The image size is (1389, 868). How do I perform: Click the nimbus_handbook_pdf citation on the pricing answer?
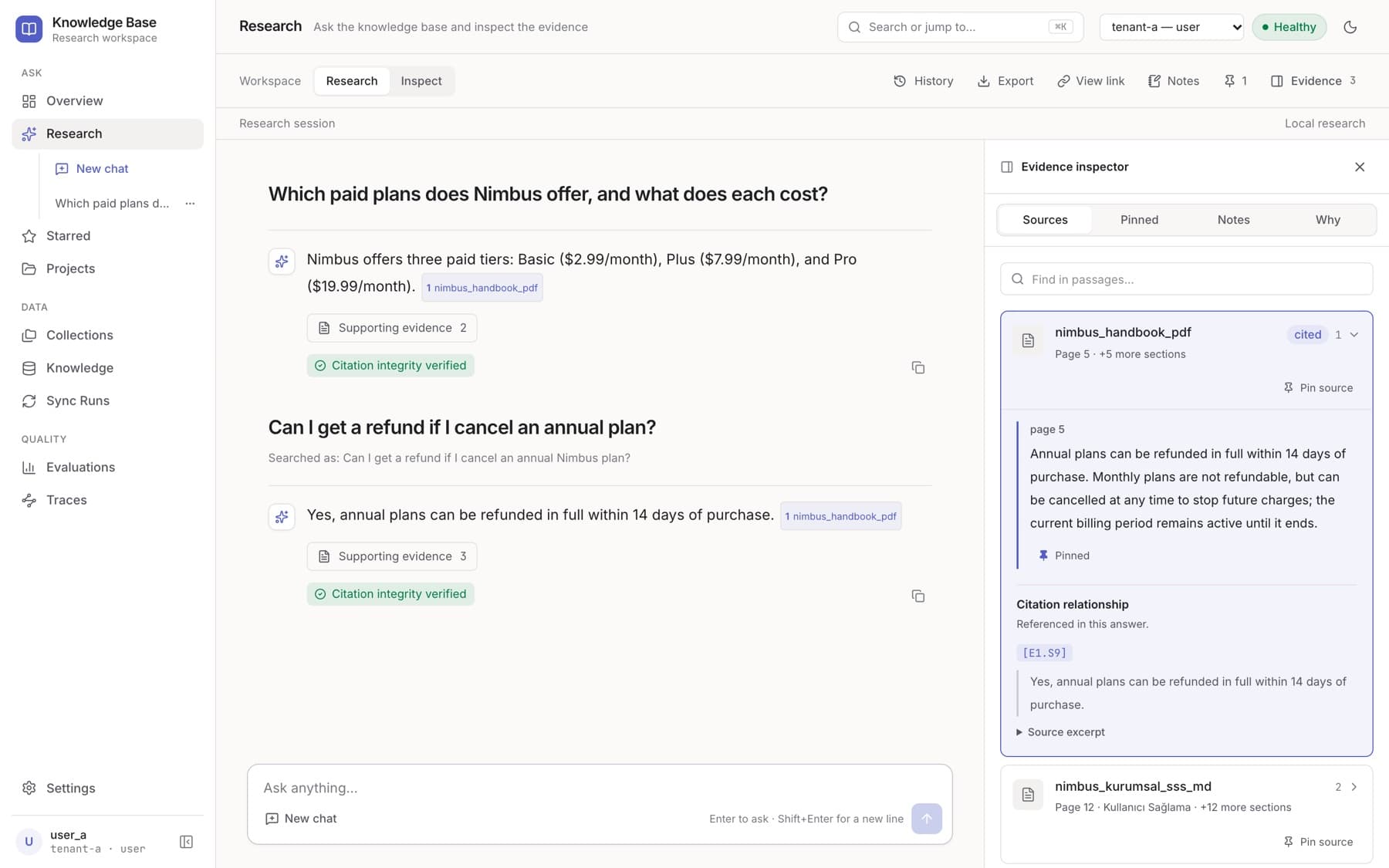(x=482, y=288)
